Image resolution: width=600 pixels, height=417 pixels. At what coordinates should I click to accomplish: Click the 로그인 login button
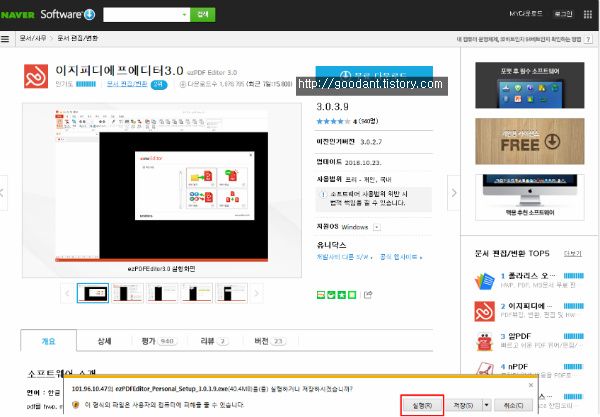click(x=564, y=14)
